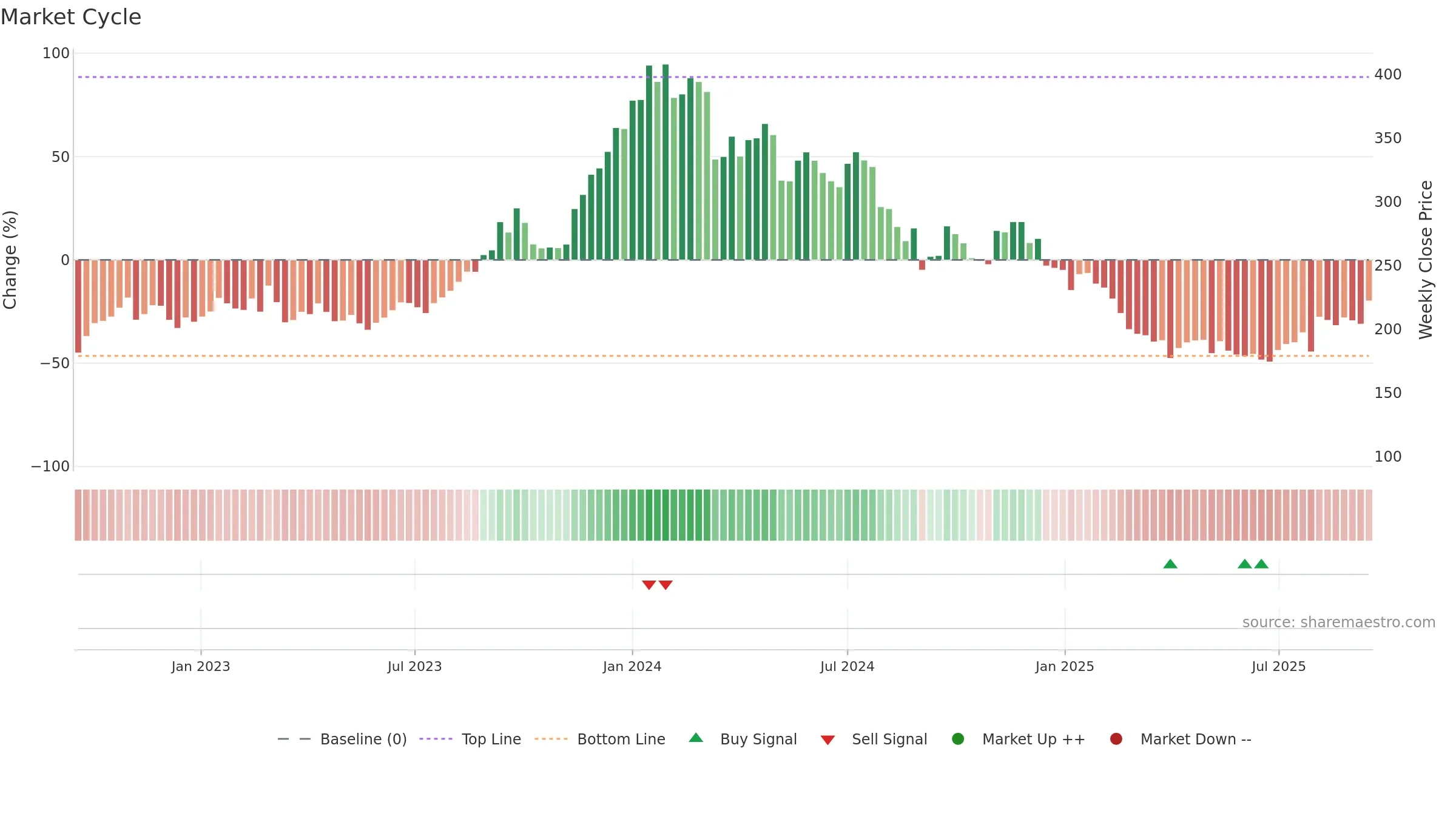
Task: Click the 50 tick on the change axis
Action: (x=61, y=157)
